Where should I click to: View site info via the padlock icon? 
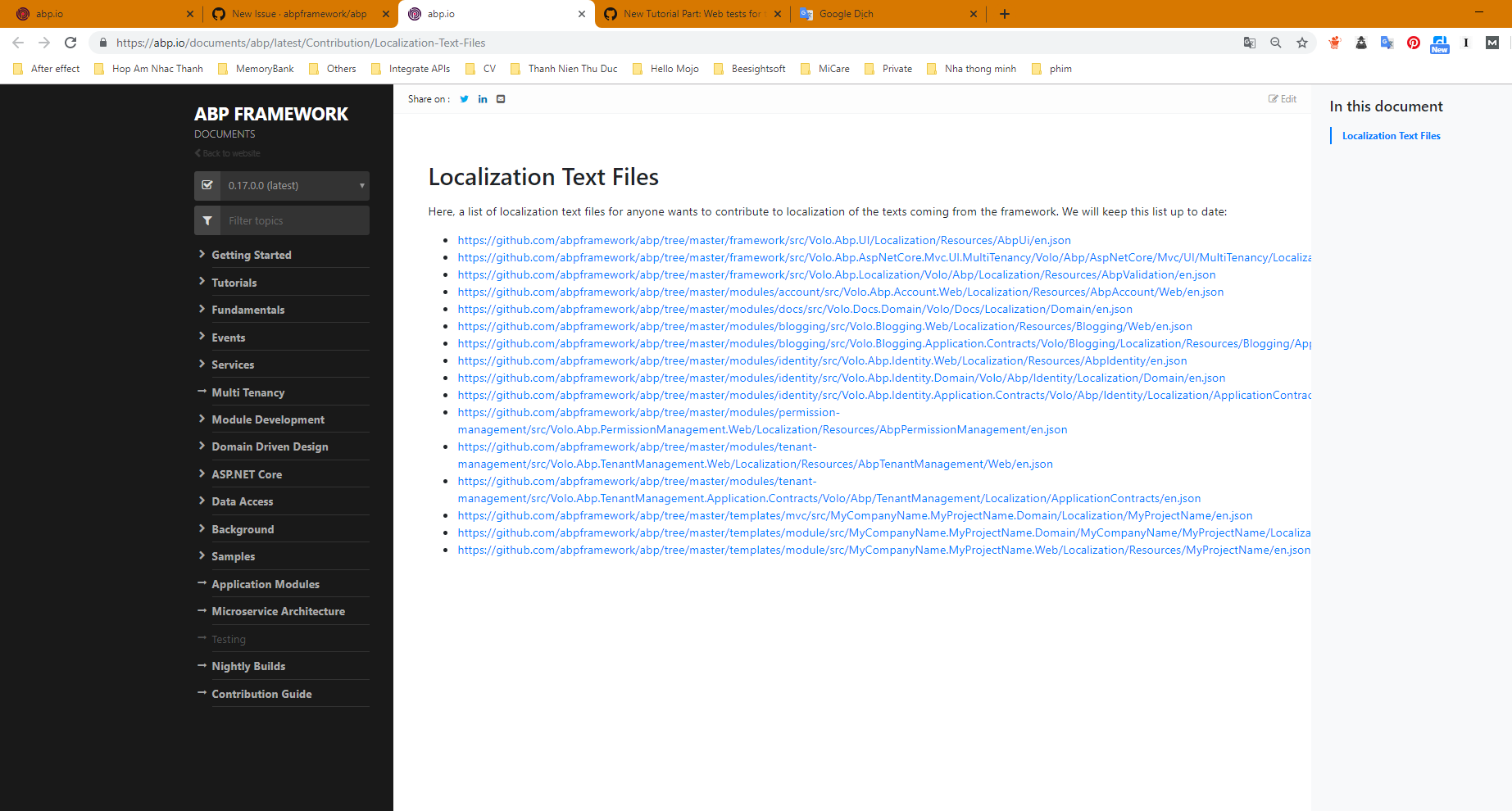pos(103,43)
